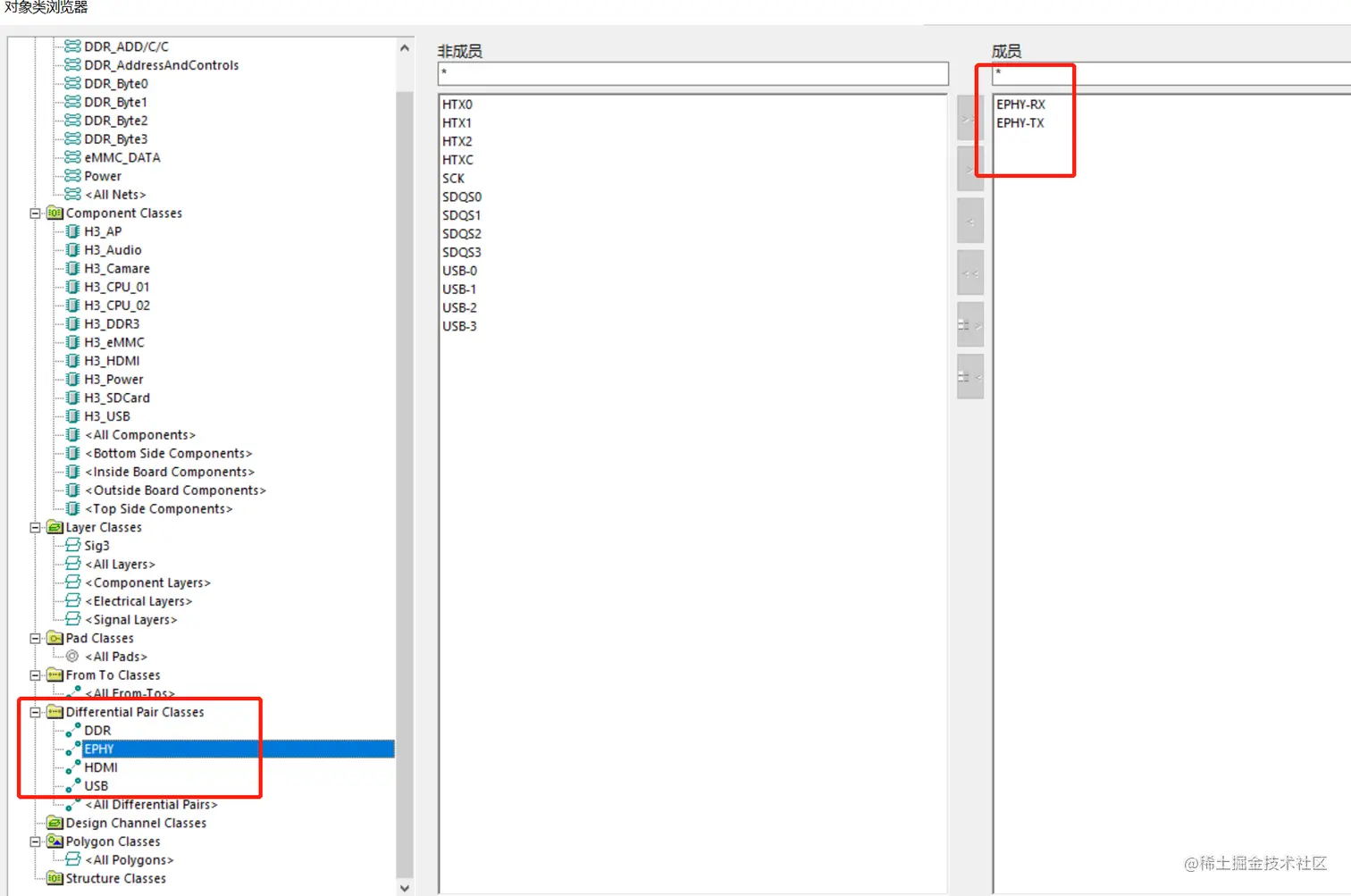Click the <All Pads> pad icon
Image resolution: width=1351 pixels, height=896 pixels.
pos(72,657)
